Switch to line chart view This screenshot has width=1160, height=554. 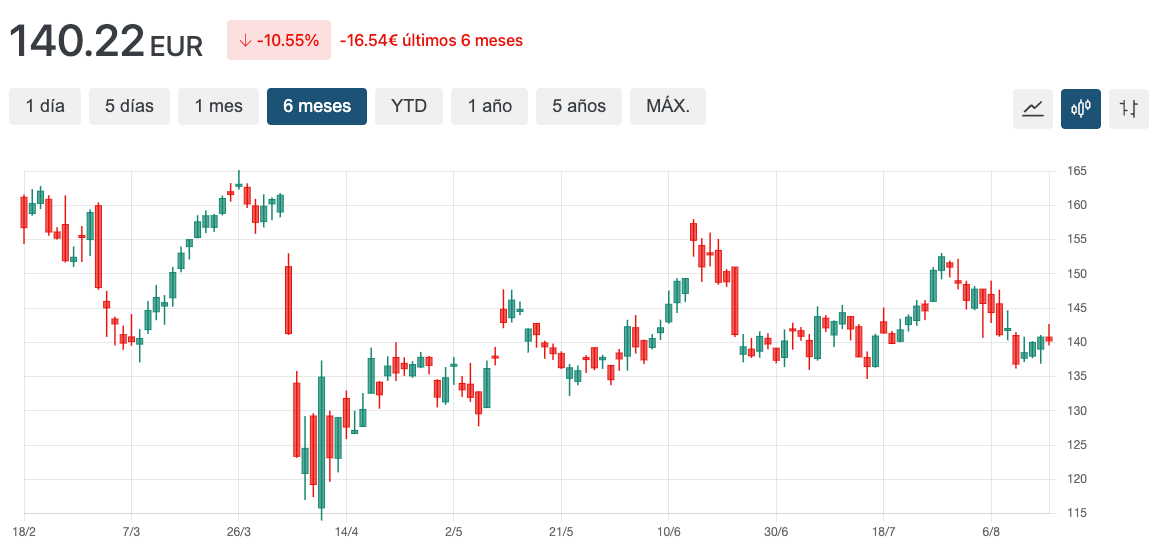click(1033, 109)
